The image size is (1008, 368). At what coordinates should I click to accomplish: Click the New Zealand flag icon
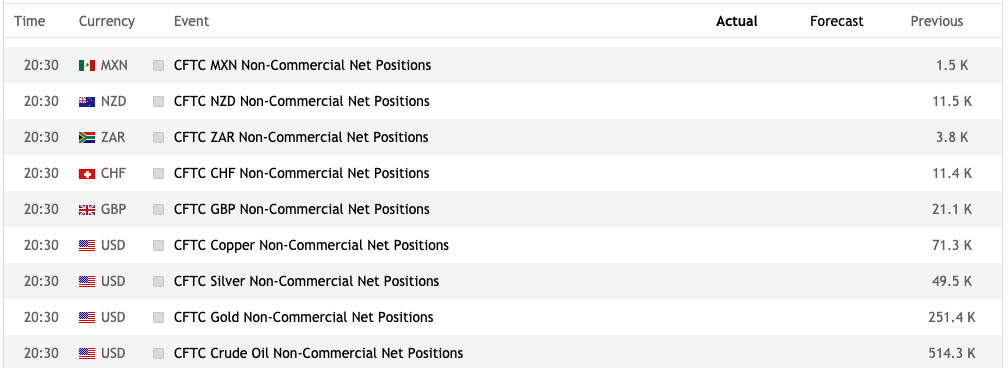(x=87, y=102)
